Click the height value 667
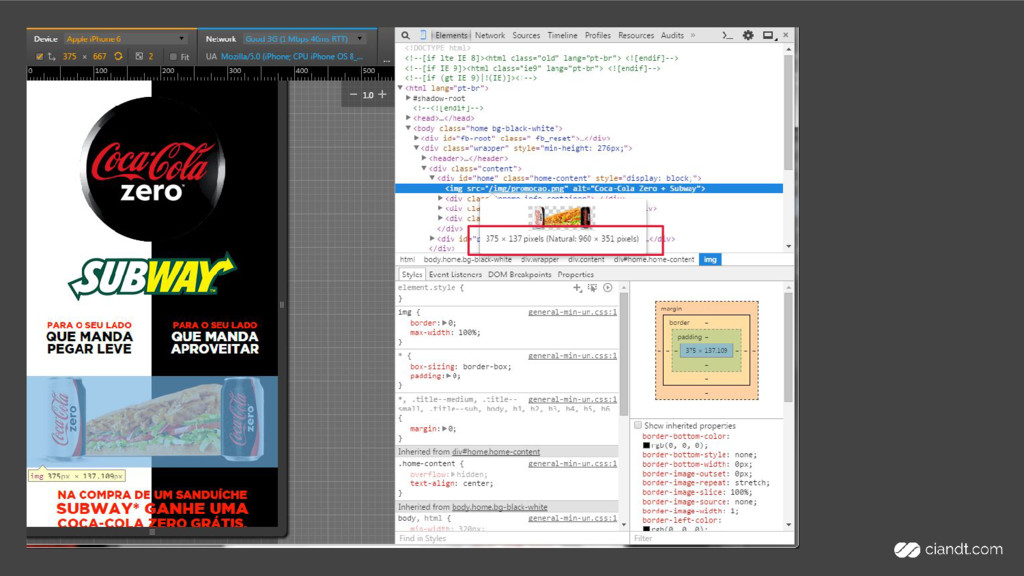This screenshot has height=576, width=1024. click(x=99, y=56)
